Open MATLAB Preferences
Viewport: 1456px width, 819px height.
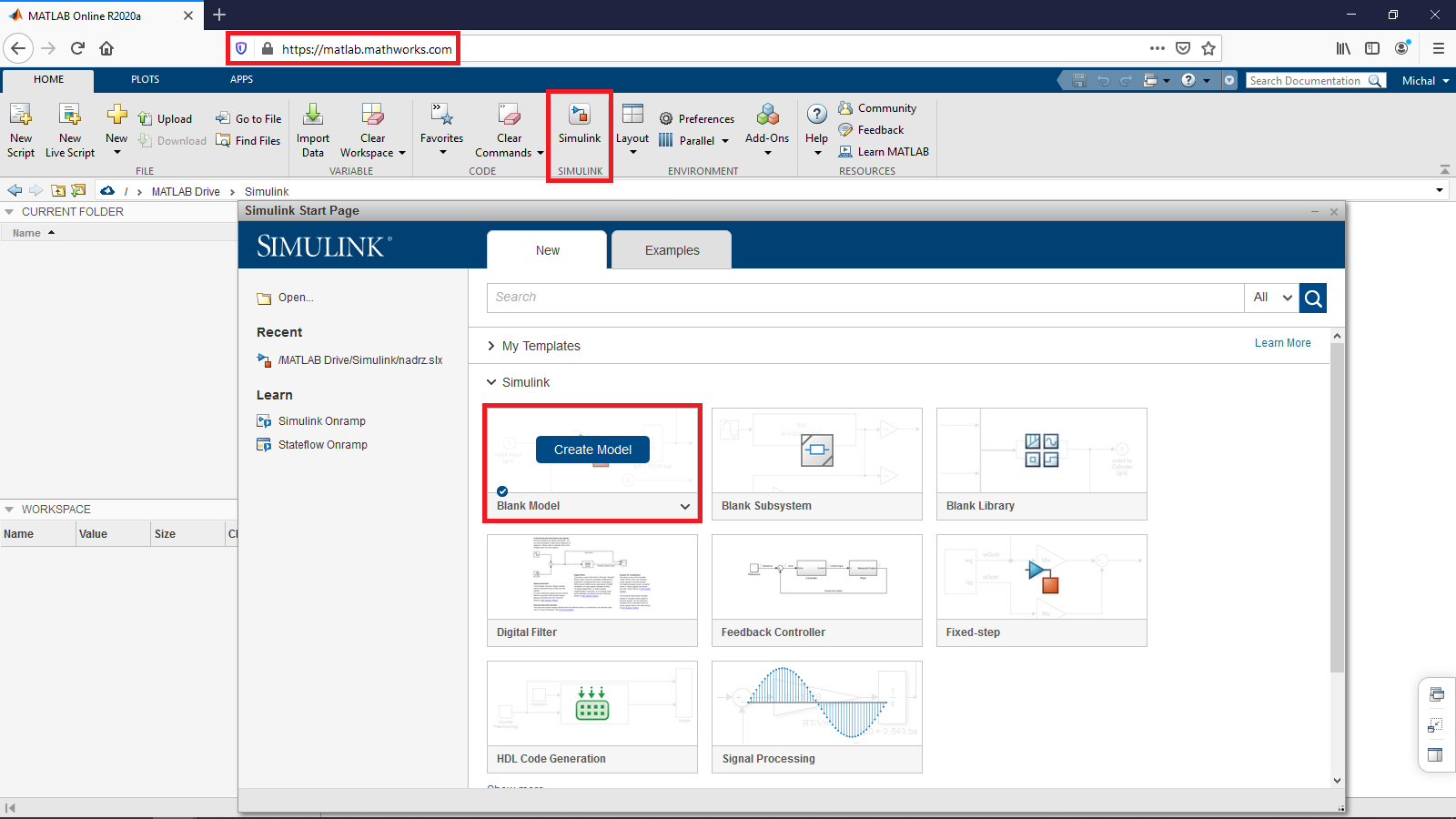[697, 118]
